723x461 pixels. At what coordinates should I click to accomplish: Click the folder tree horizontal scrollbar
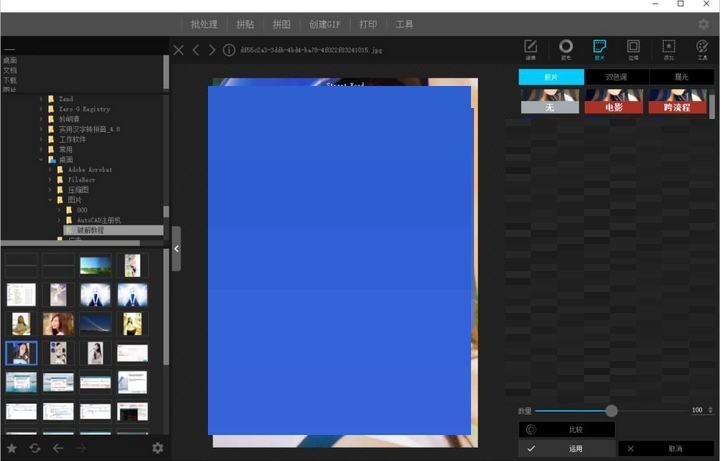pyautogui.click(x=71, y=242)
